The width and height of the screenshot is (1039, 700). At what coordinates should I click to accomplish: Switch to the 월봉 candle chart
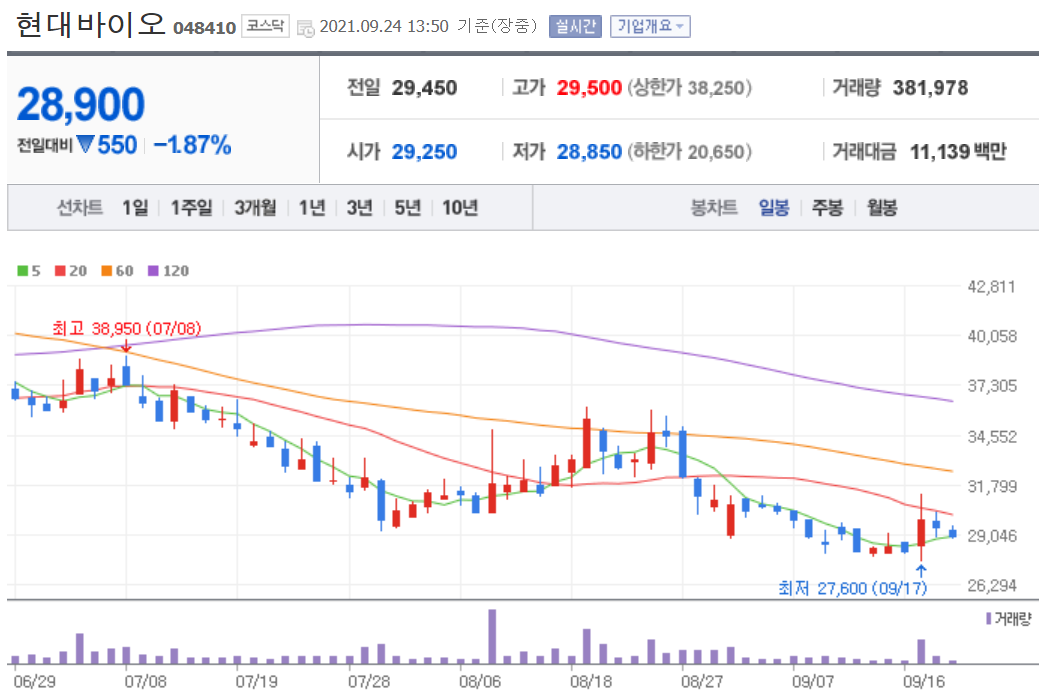882,208
